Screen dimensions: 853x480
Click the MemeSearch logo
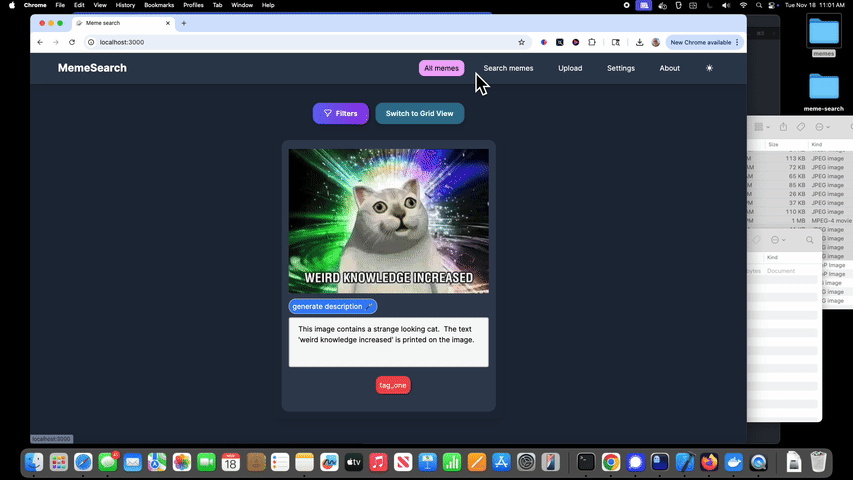pos(92,68)
